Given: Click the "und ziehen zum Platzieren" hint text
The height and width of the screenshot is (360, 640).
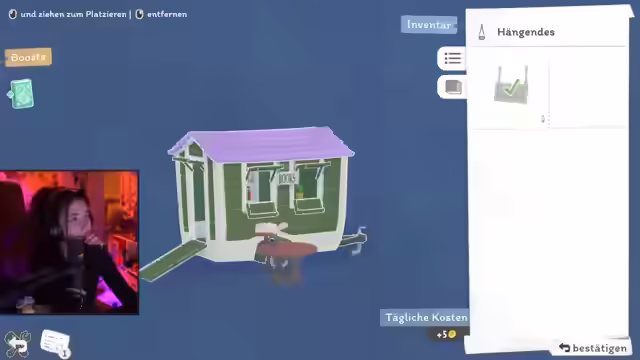Looking at the screenshot, I should [x=73, y=14].
